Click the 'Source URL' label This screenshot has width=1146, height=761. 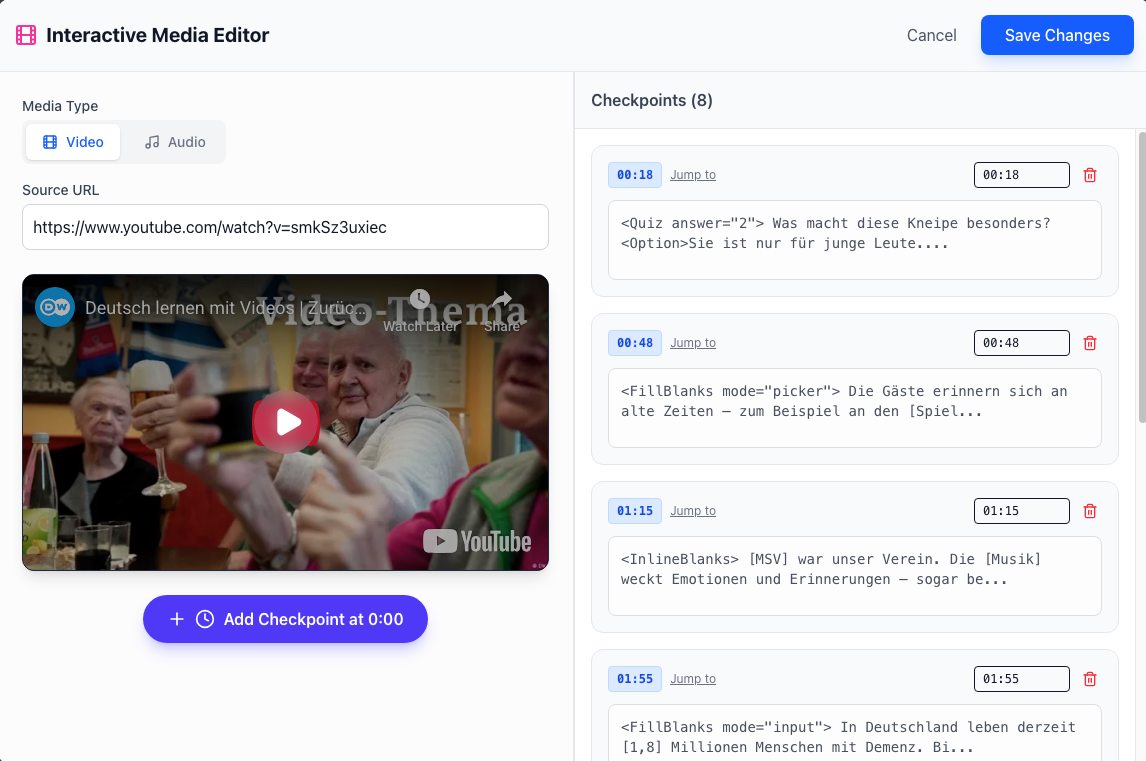(61, 190)
